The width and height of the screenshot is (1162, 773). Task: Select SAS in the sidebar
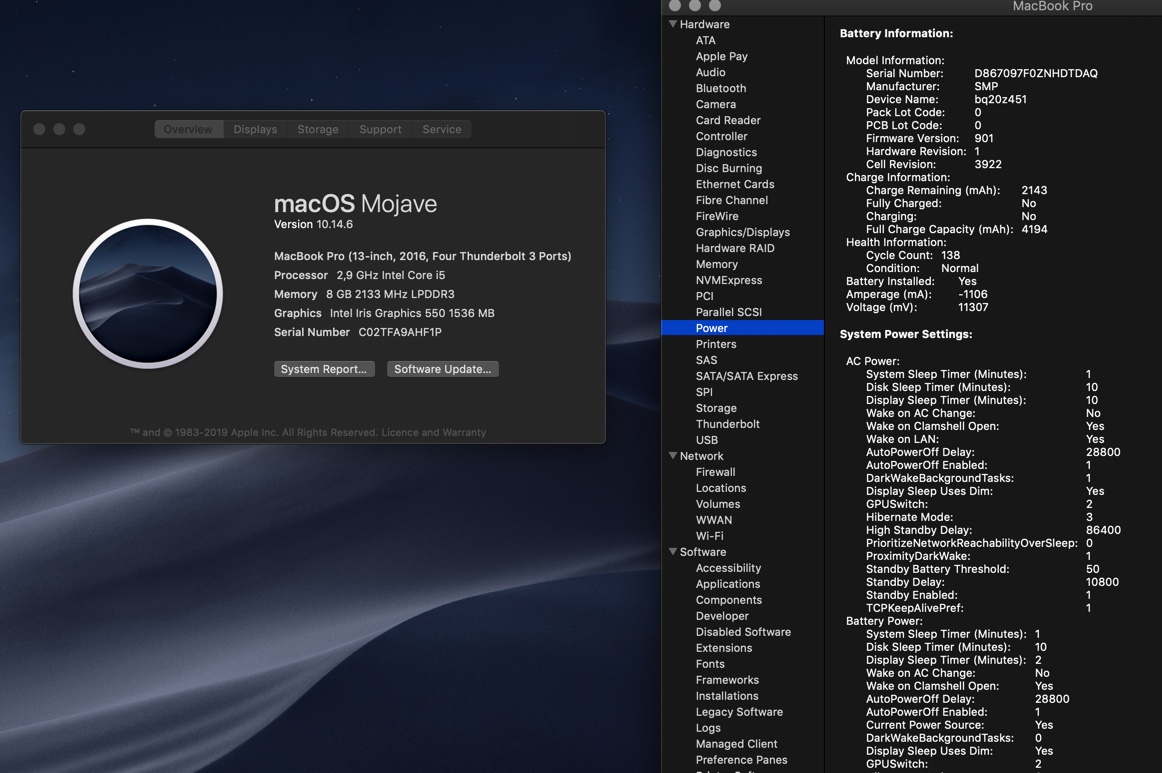point(706,360)
